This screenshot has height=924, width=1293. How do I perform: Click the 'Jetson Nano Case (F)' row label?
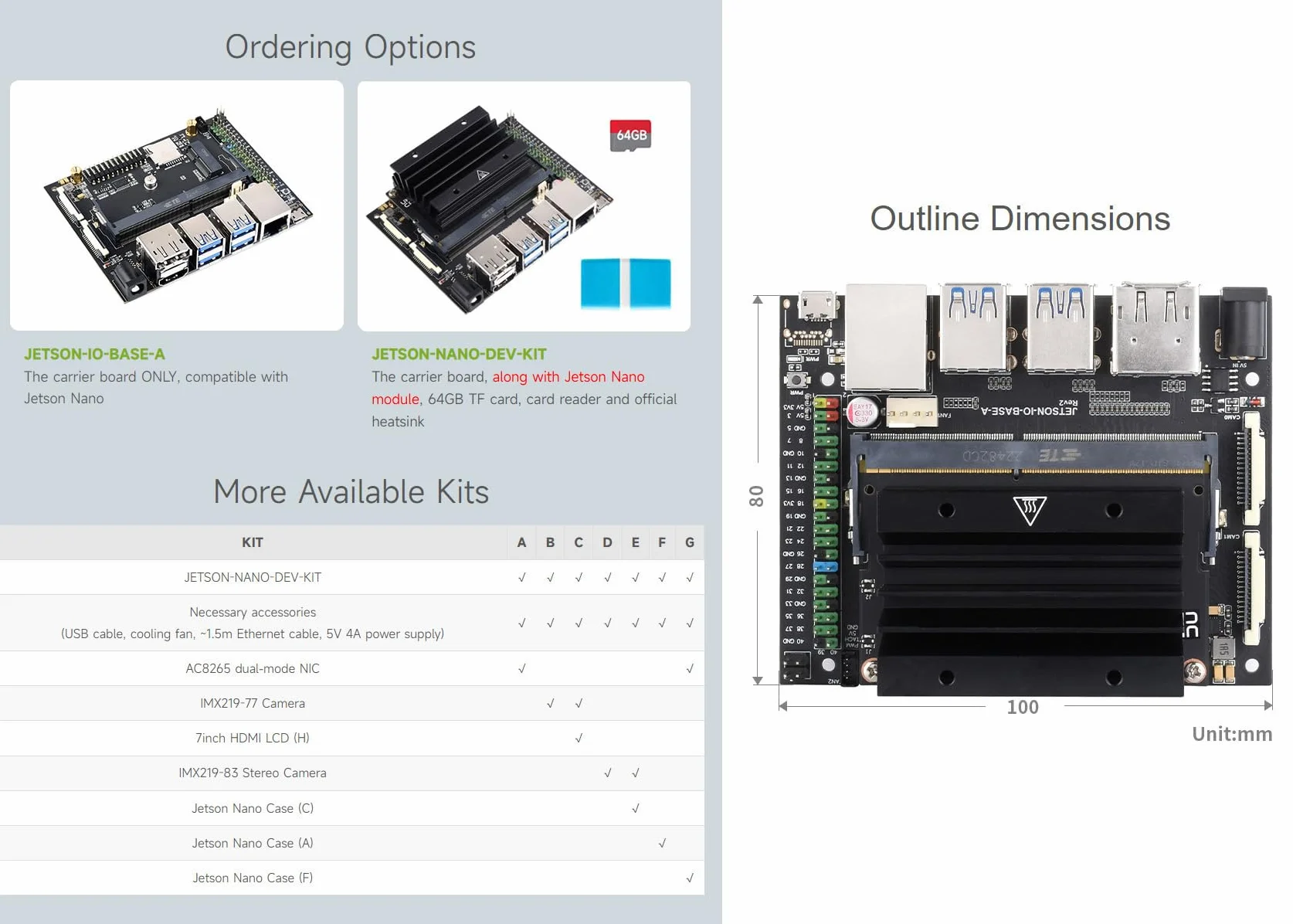[x=253, y=878]
